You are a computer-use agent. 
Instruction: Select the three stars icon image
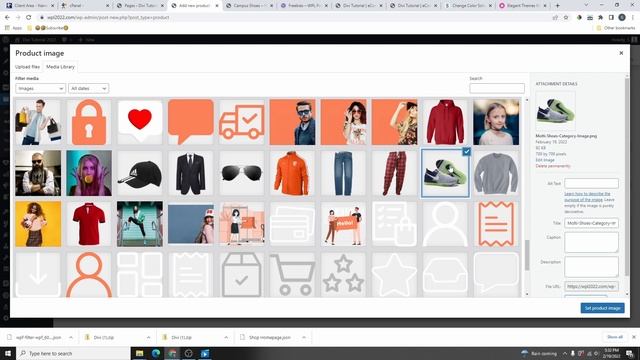pyautogui.click(x=343, y=274)
